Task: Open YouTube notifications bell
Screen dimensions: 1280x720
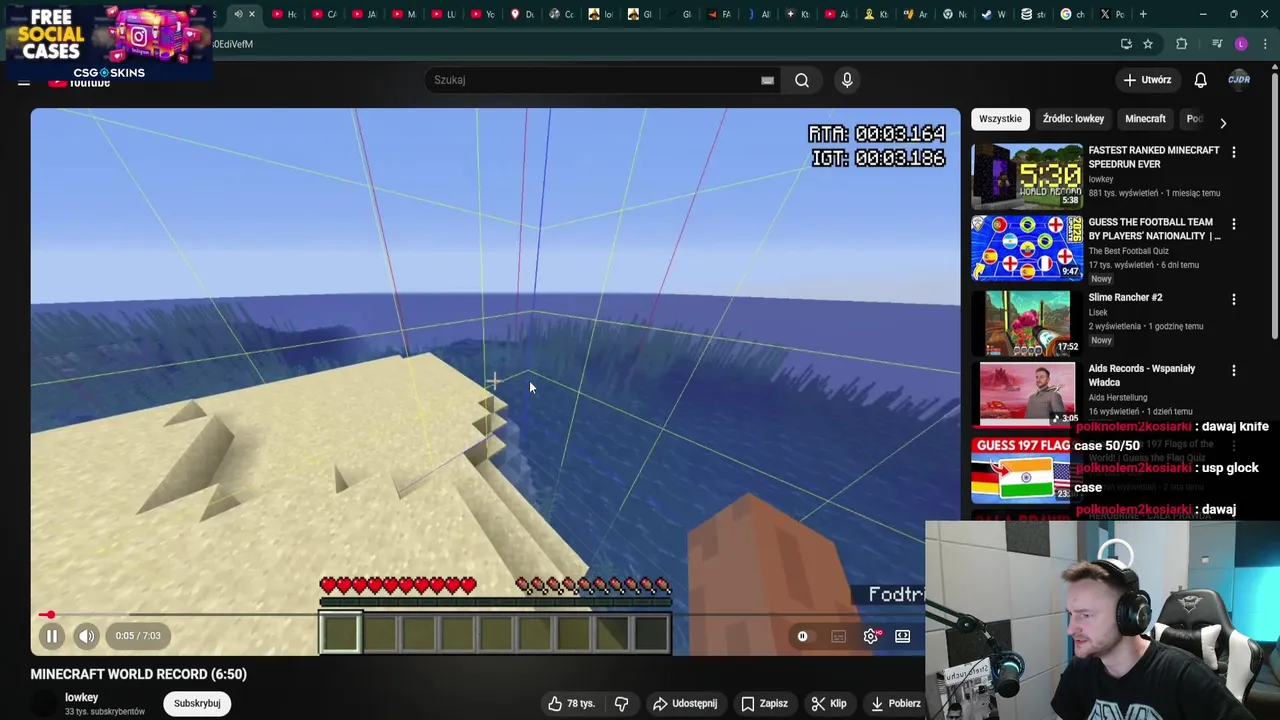Action: click(1200, 80)
